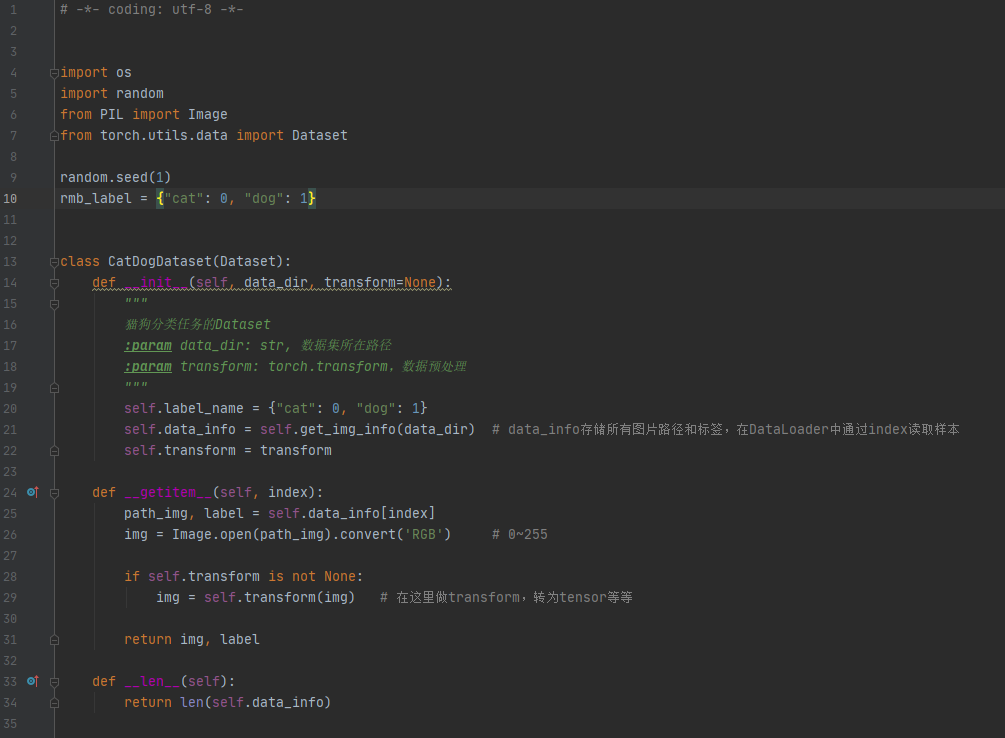Collapse the __len__ method fold marker
1005x738 pixels.
pos(54,682)
